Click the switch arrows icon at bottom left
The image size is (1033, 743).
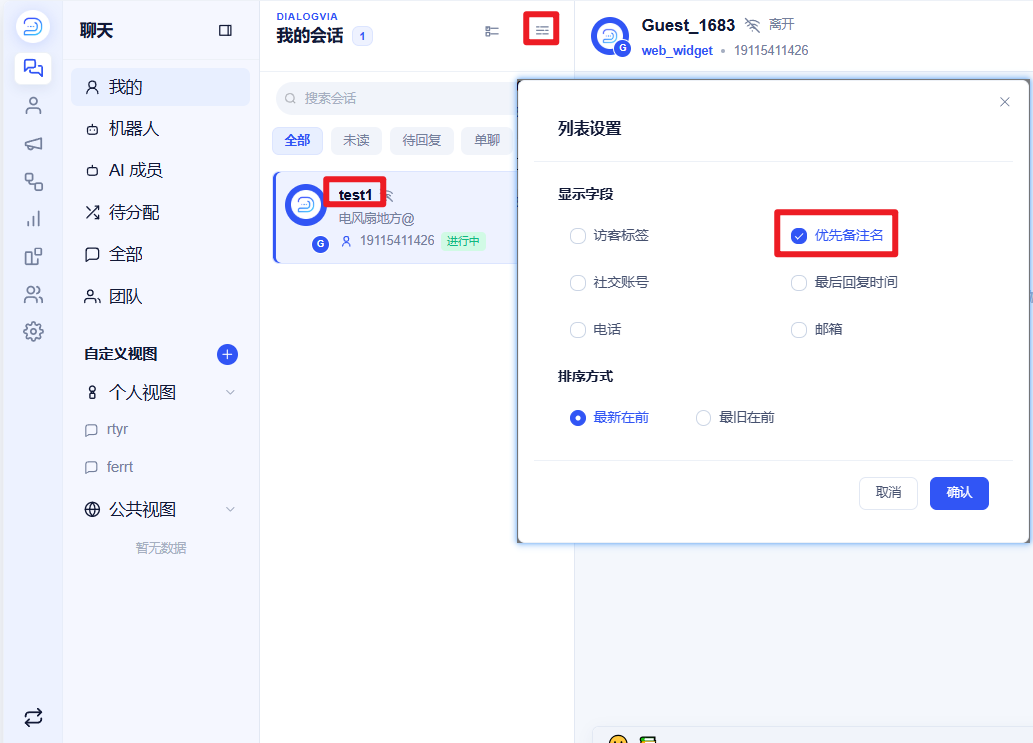[x=33, y=717]
